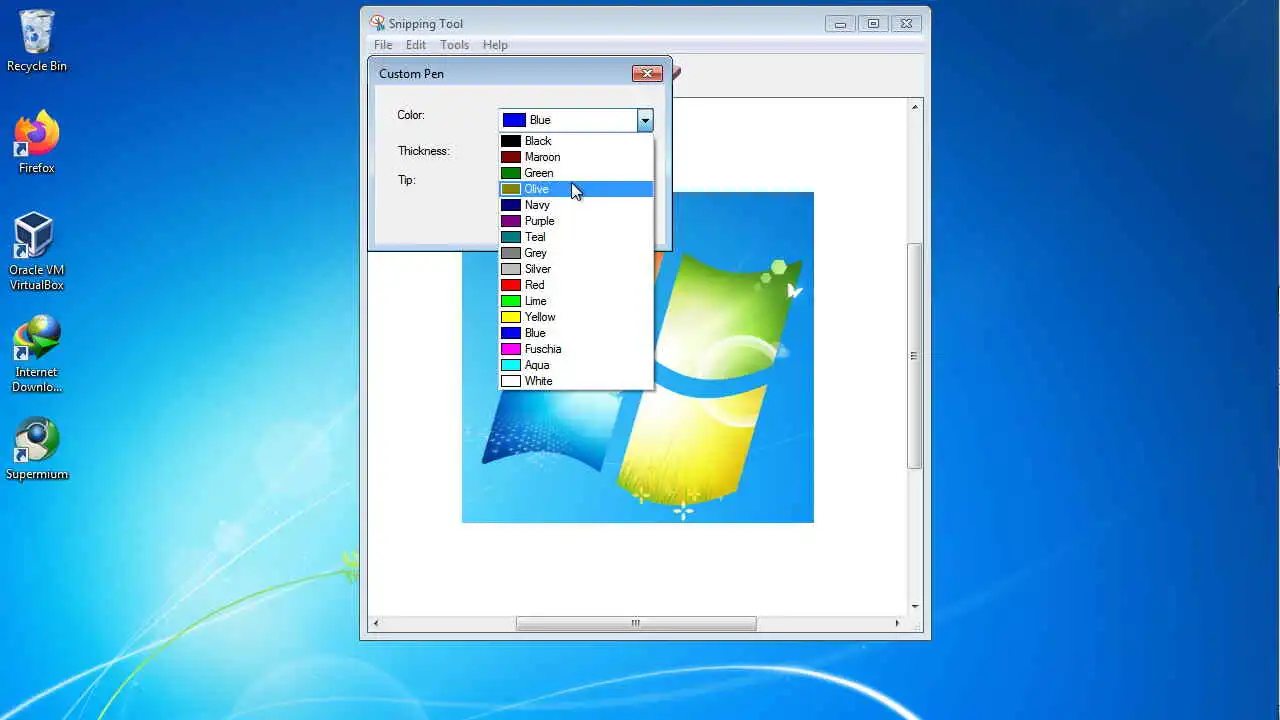Click the vertical scrollbar thumb

(914, 356)
